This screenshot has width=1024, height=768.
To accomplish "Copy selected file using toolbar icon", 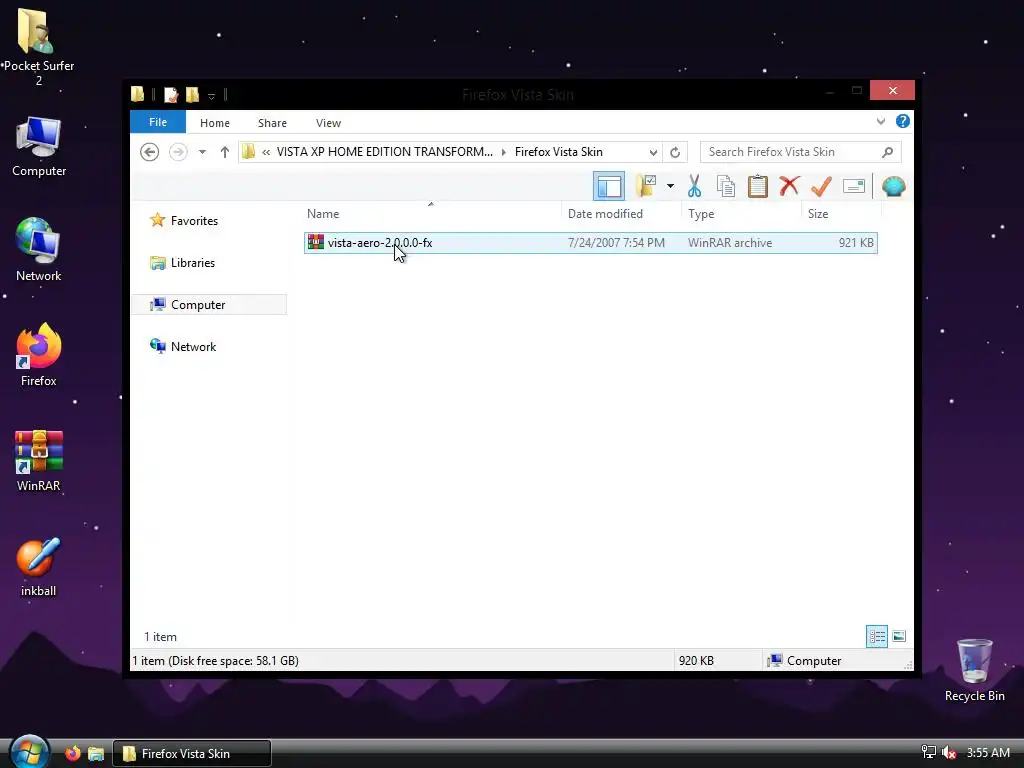I will [x=726, y=187].
